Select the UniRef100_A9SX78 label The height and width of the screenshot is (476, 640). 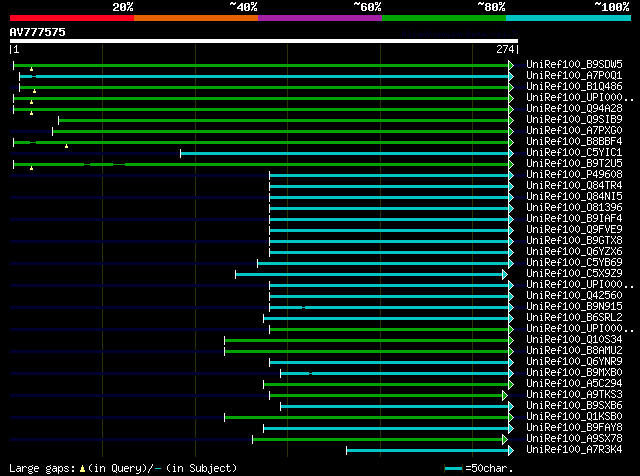coord(574,439)
